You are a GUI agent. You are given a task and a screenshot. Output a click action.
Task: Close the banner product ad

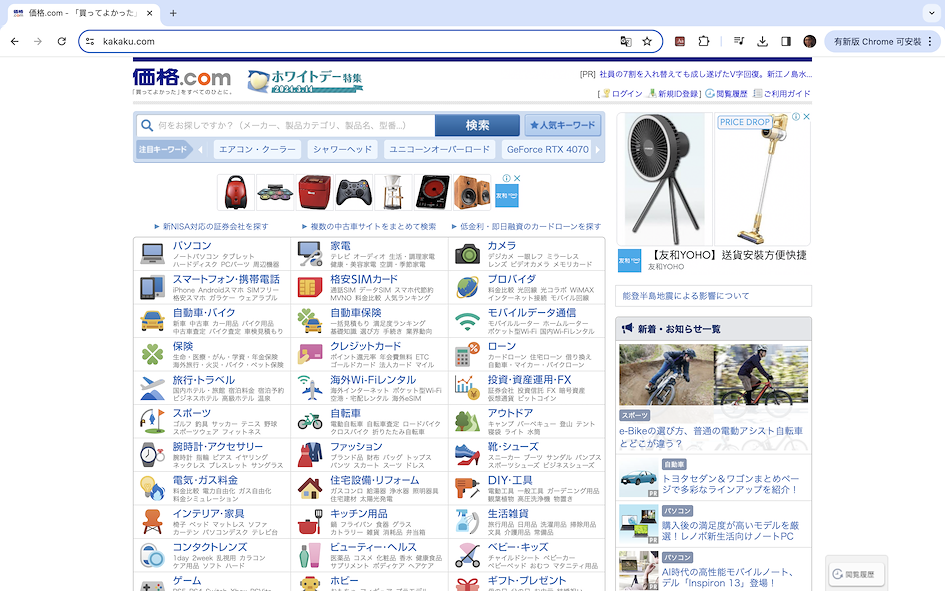[516, 178]
